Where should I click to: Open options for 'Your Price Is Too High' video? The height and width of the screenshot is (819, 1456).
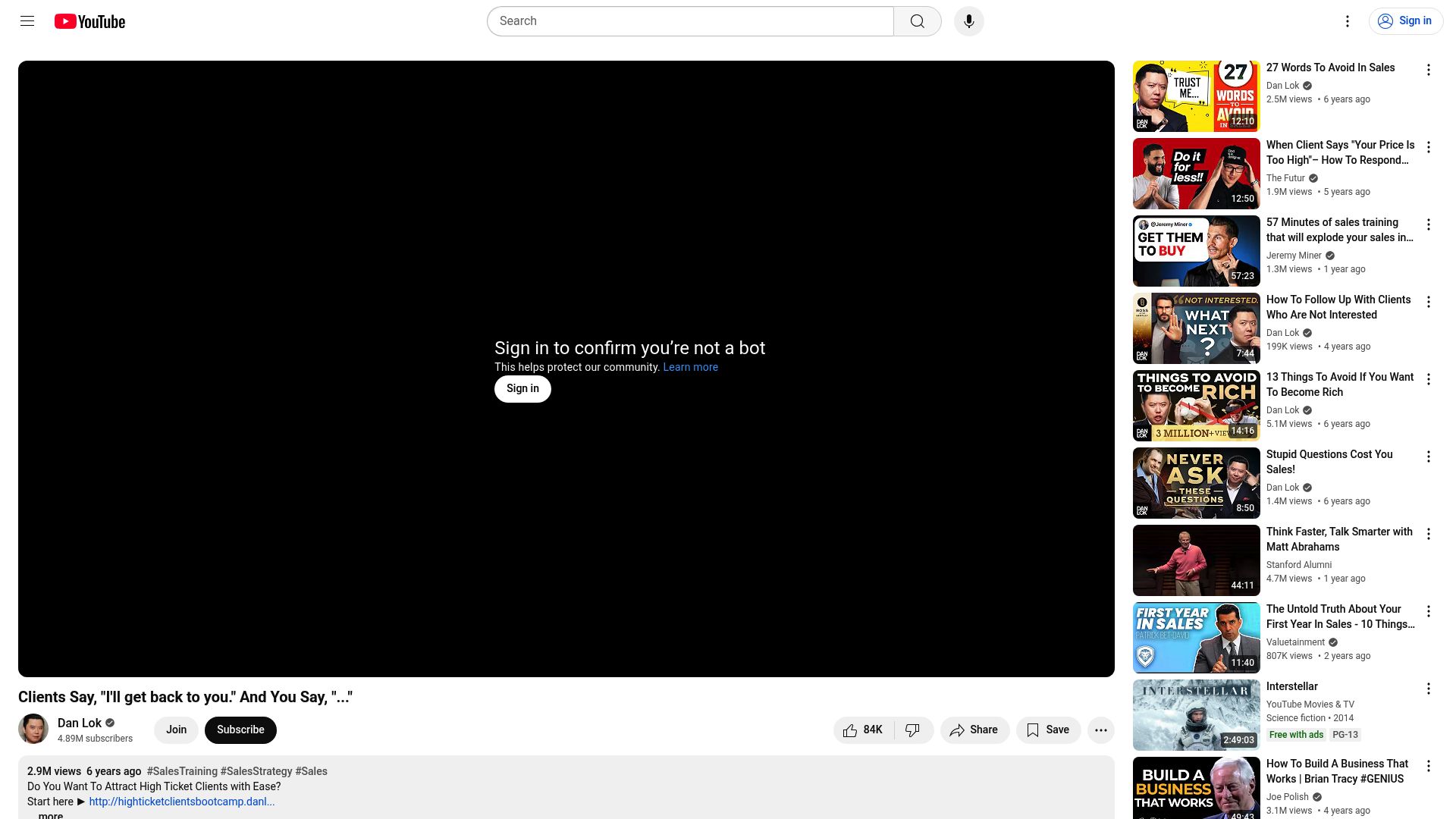click(1428, 147)
